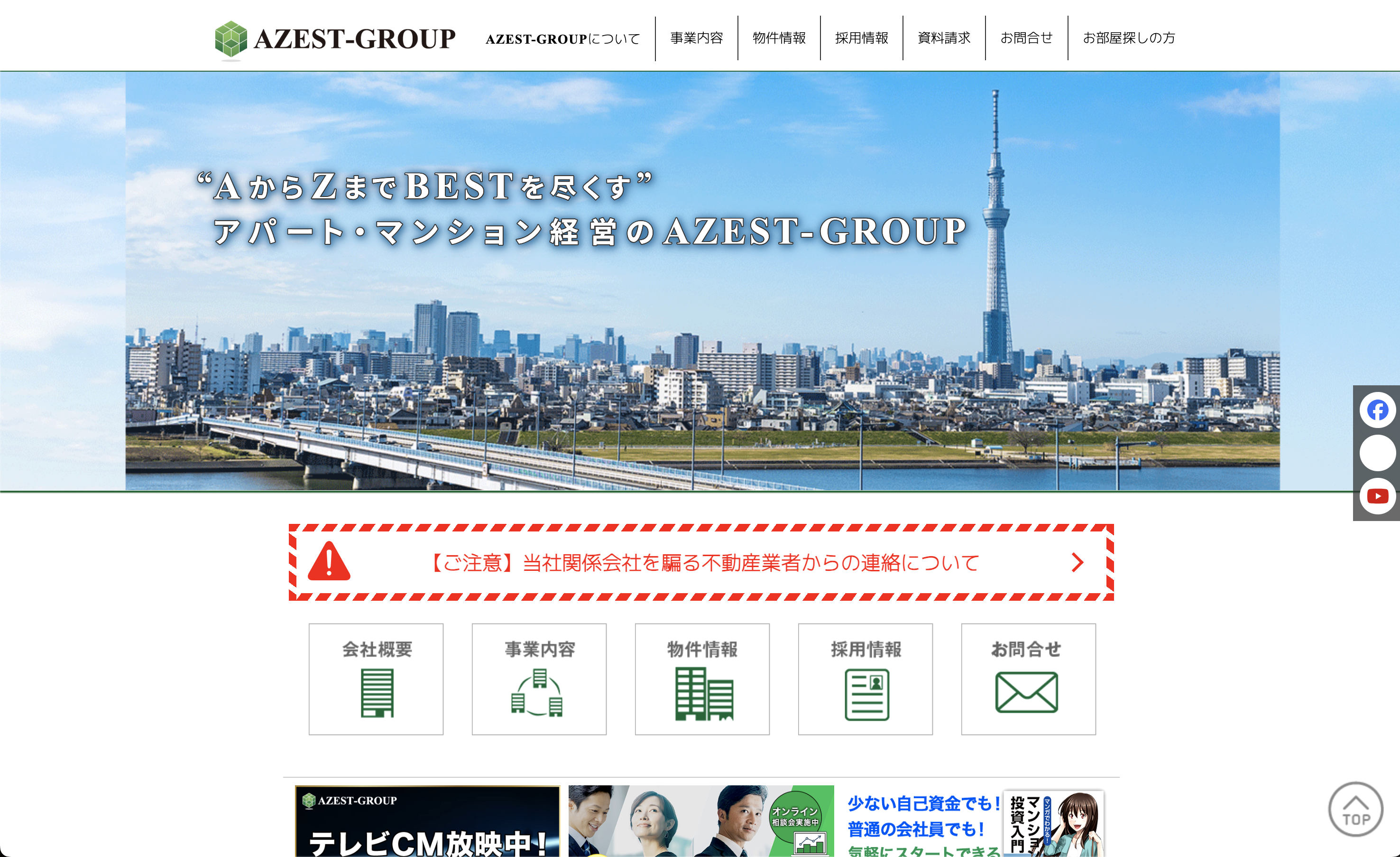
Task: Click the scroll-to-TOP circle button
Action: tap(1355, 809)
